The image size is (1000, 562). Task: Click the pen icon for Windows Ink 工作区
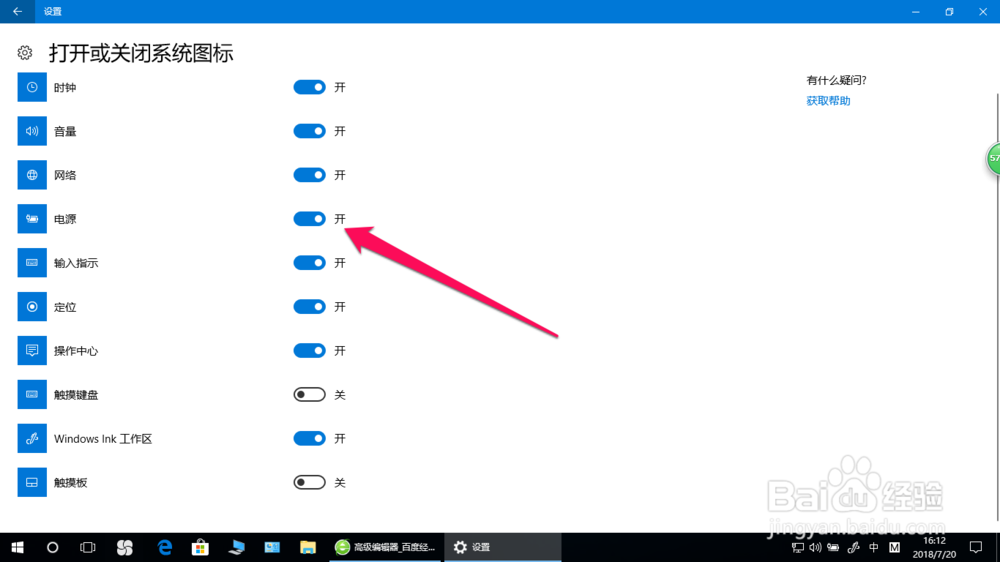tap(32, 438)
